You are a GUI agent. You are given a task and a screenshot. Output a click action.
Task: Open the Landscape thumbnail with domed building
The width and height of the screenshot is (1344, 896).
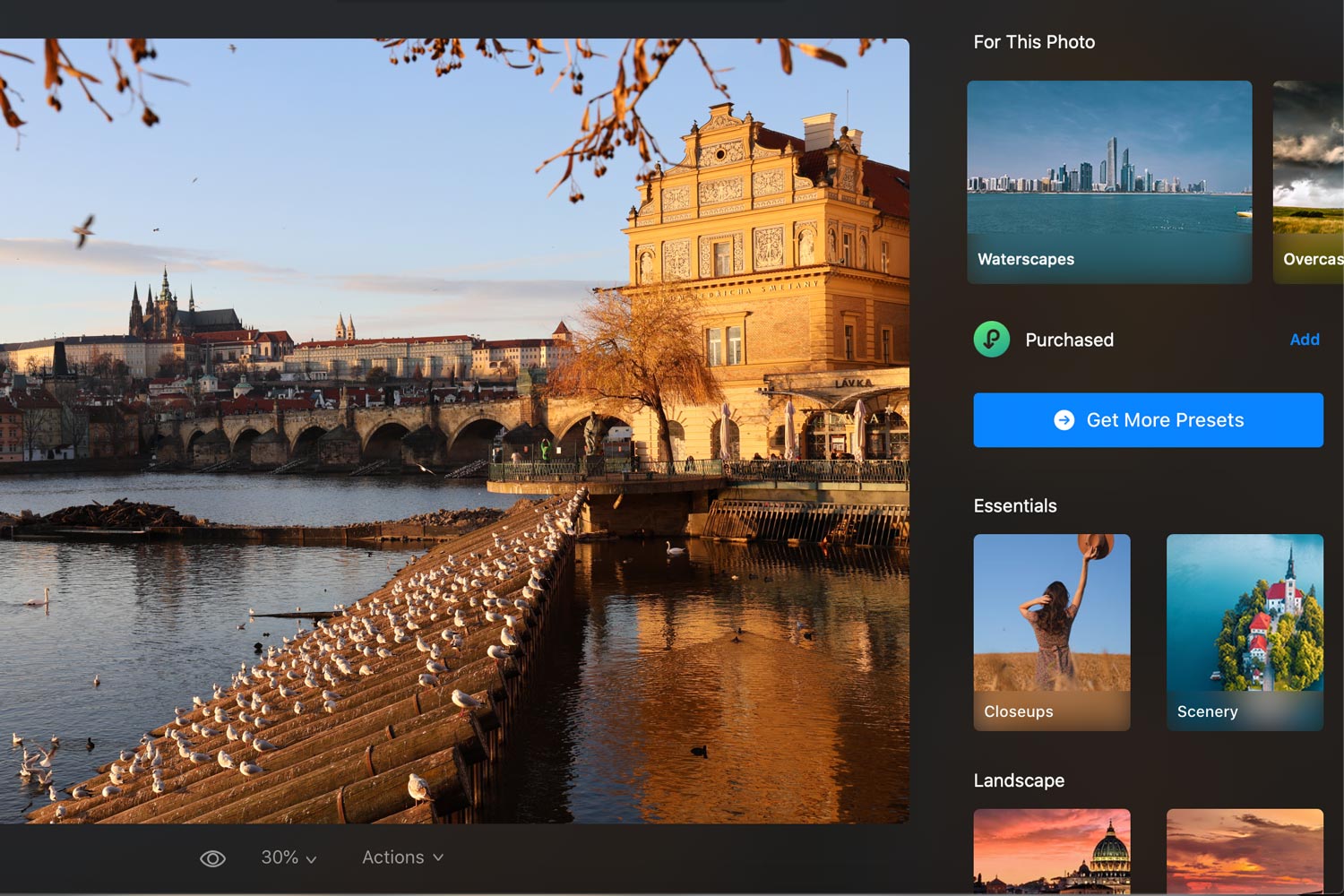tap(1052, 850)
